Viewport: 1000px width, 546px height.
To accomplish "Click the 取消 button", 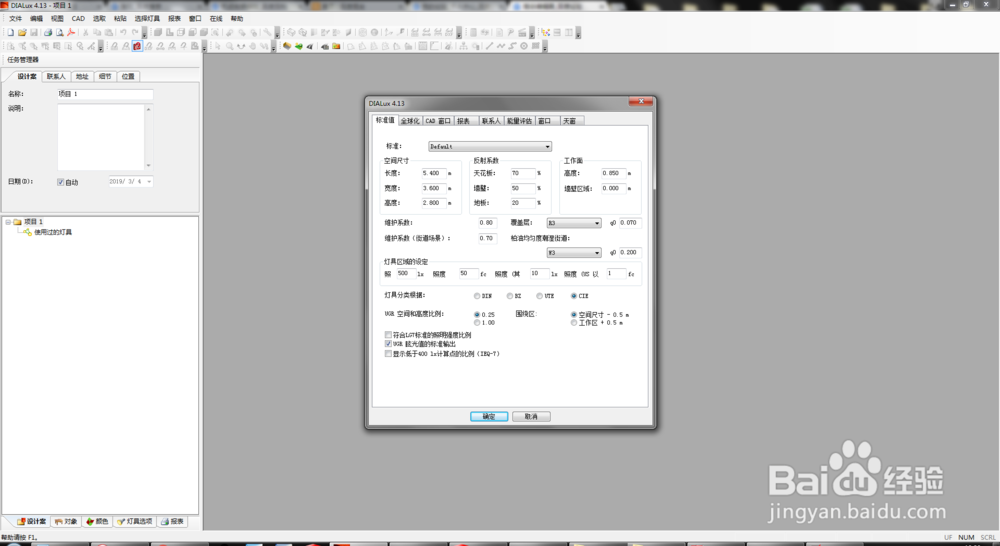I will point(531,417).
